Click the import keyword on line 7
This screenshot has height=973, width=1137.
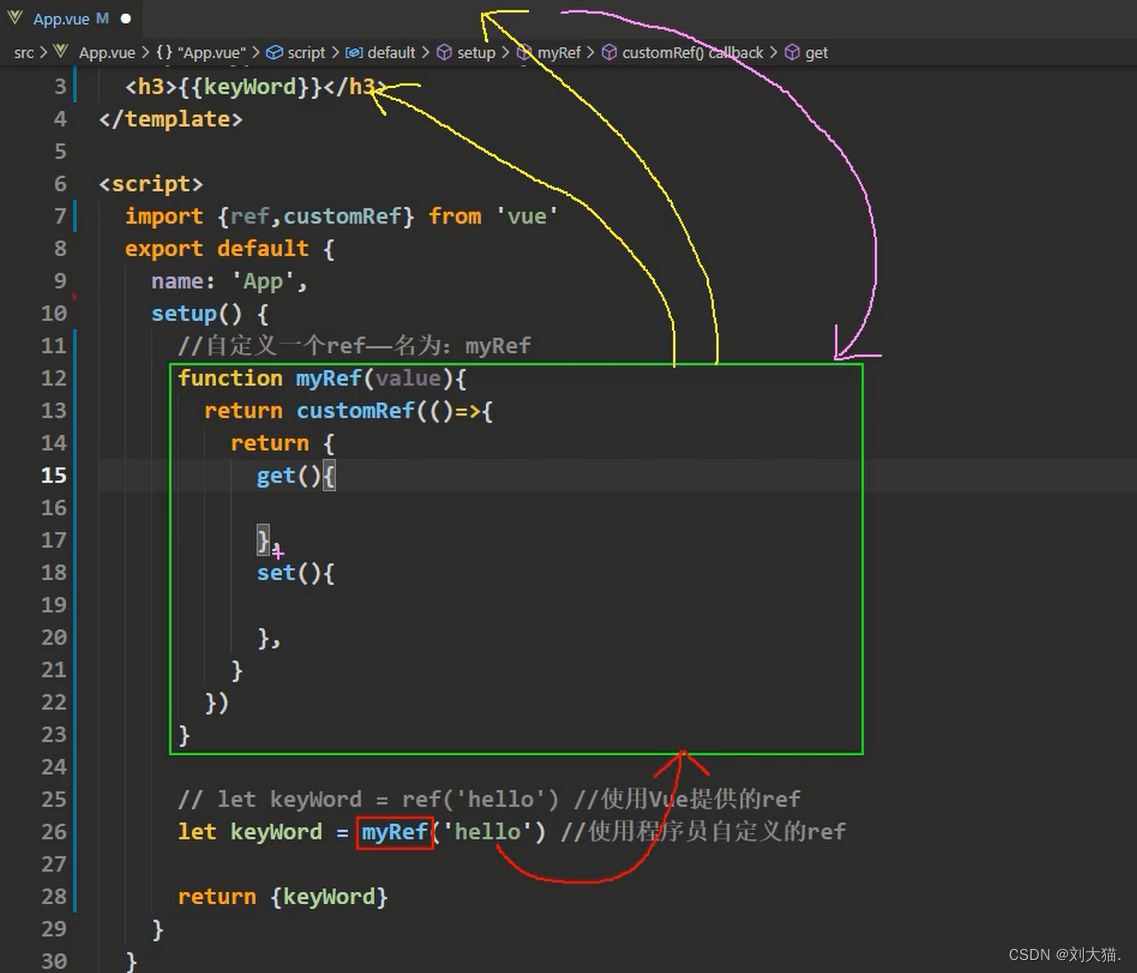click(164, 216)
